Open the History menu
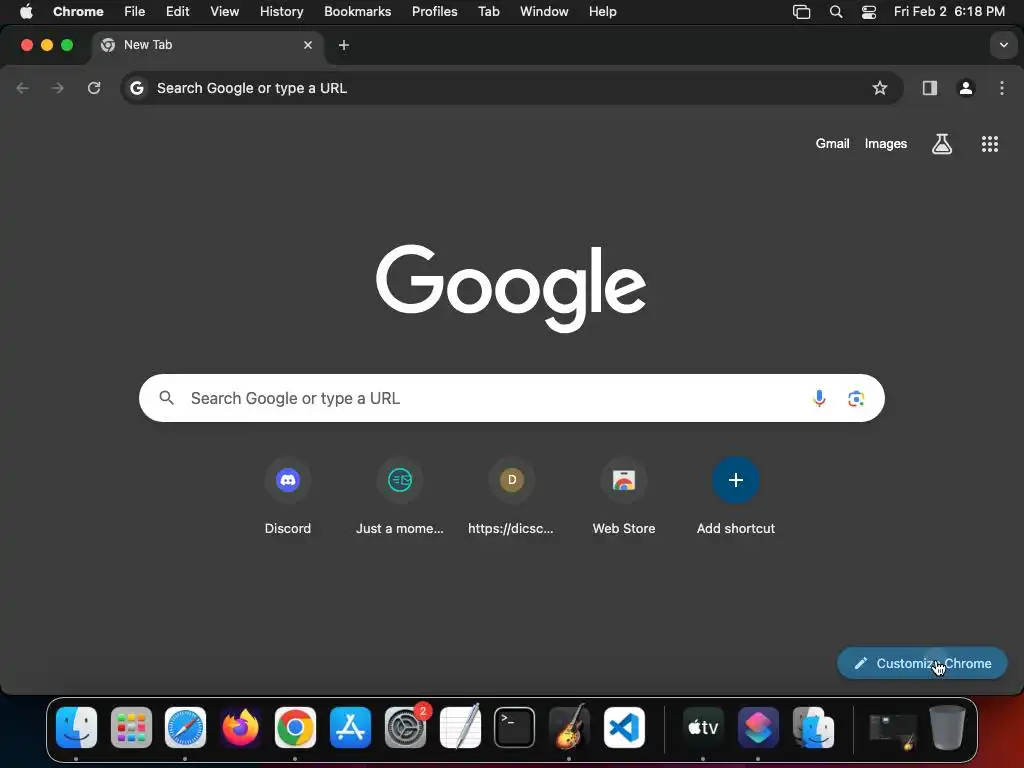 (x=281, y=12)
